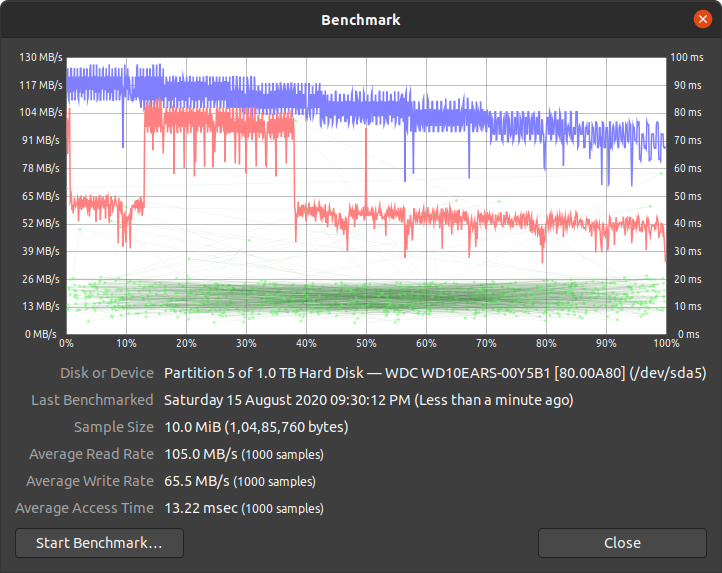The width and height of the screenshot is (722, 573).
Task: Click the Close button at bottom
Action: click(x=622, y=543)
